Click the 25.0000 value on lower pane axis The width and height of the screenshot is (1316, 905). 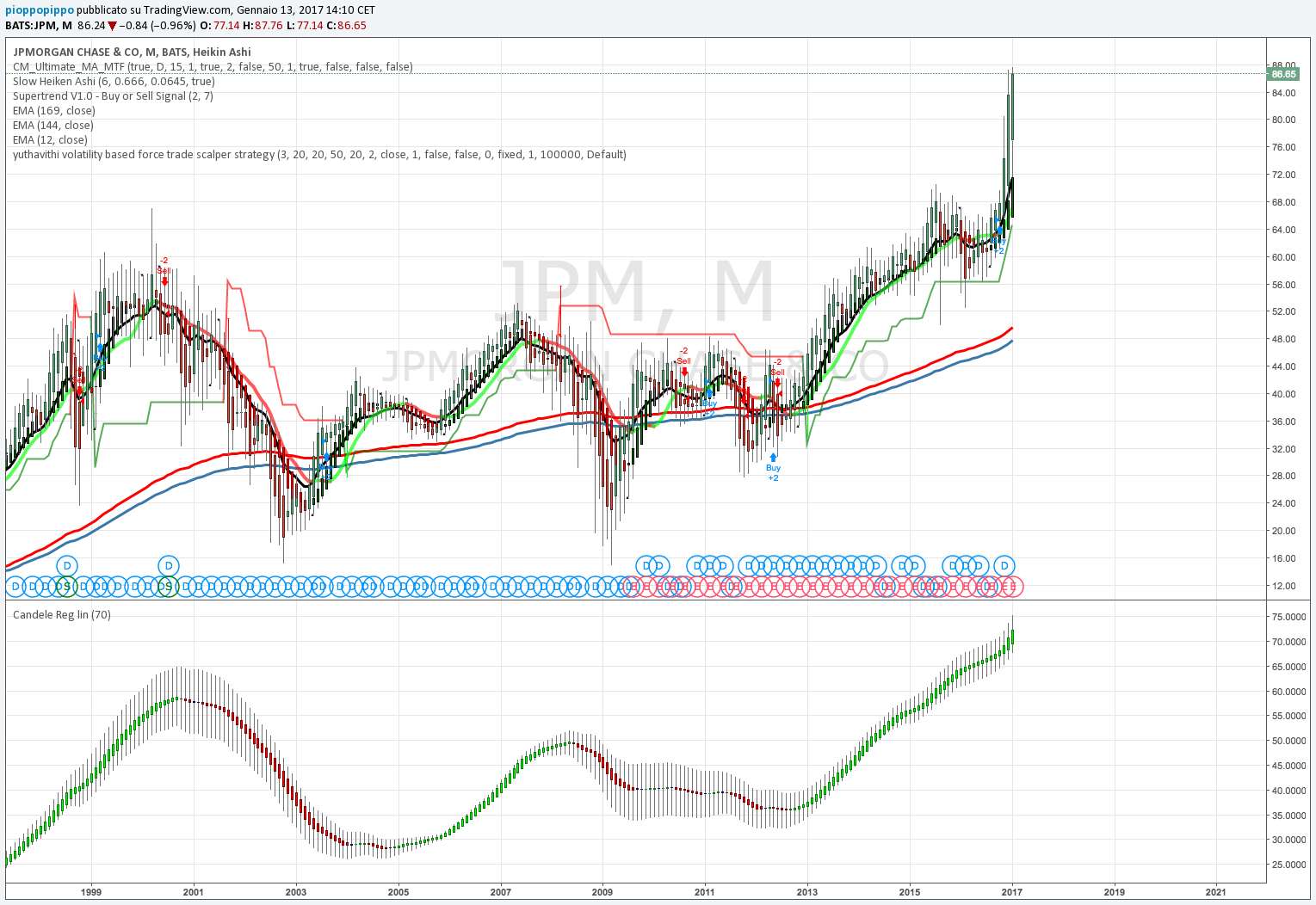[1288, 865]
